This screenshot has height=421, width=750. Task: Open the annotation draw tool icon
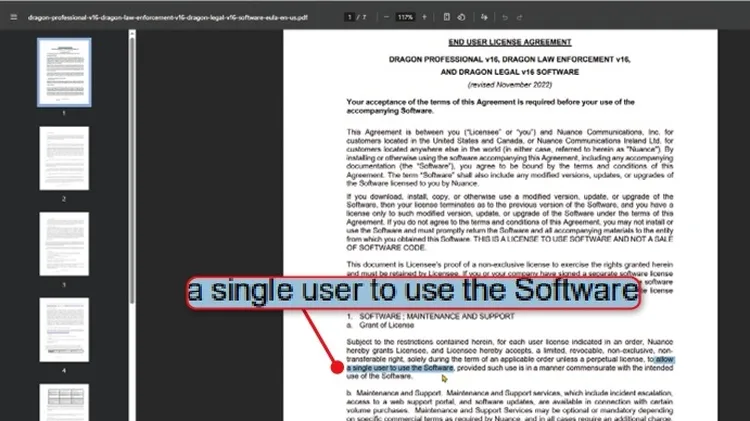coord(485,17)
